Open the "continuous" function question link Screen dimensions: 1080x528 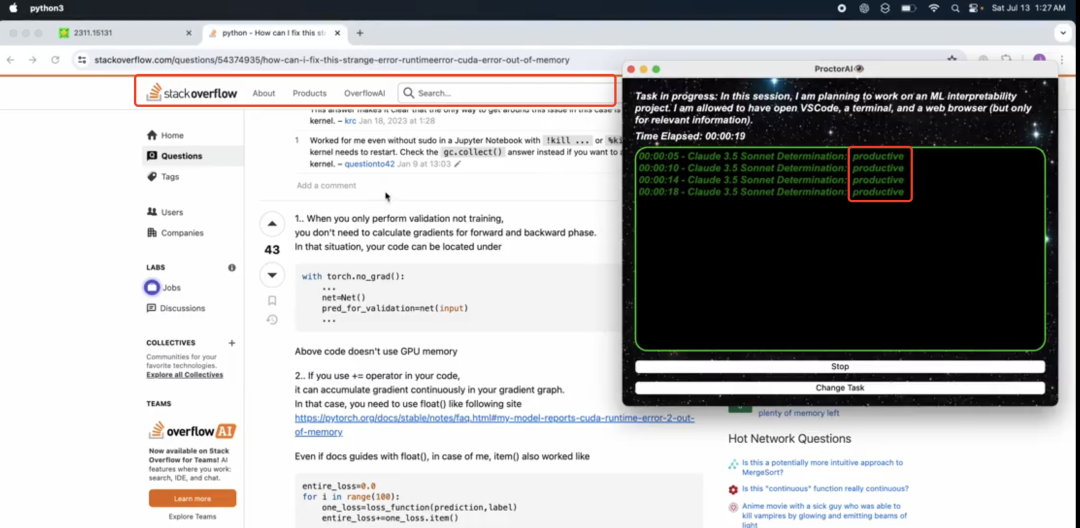click(825, 489)
